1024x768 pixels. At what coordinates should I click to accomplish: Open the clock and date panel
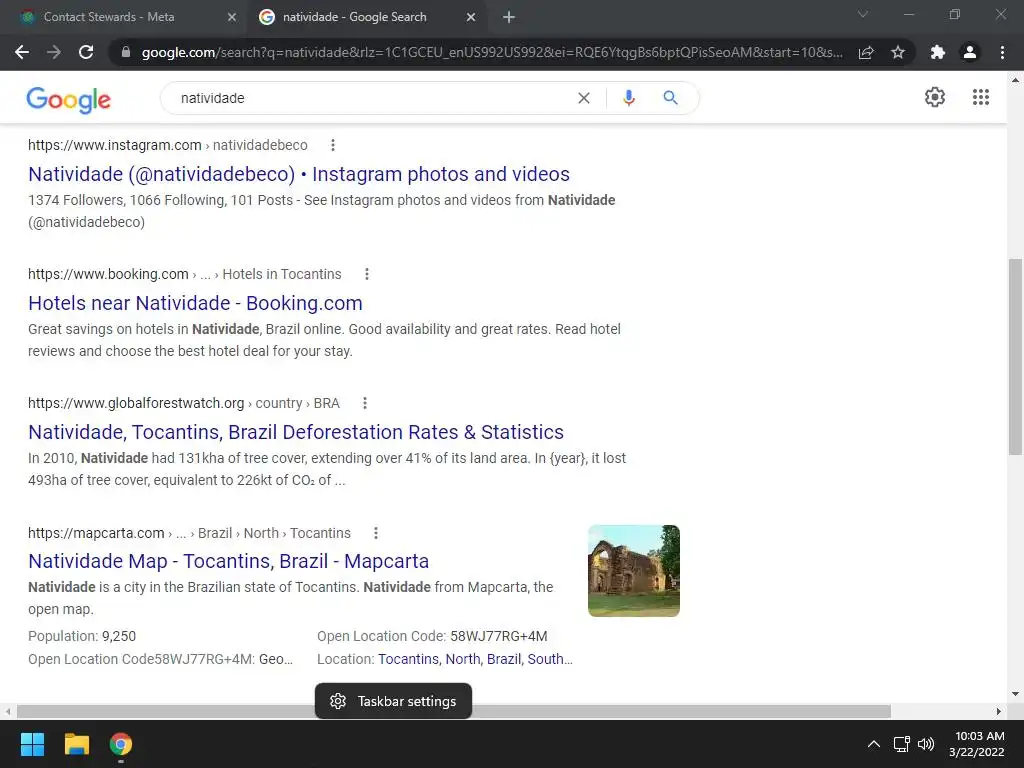click(x=977, y=744)
